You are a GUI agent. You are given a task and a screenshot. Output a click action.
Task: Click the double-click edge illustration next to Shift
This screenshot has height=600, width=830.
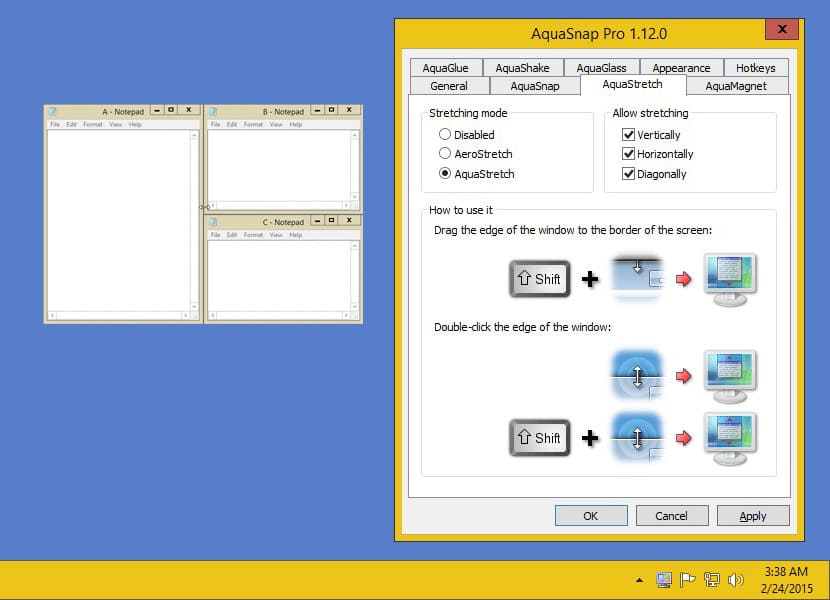[637, 437]
